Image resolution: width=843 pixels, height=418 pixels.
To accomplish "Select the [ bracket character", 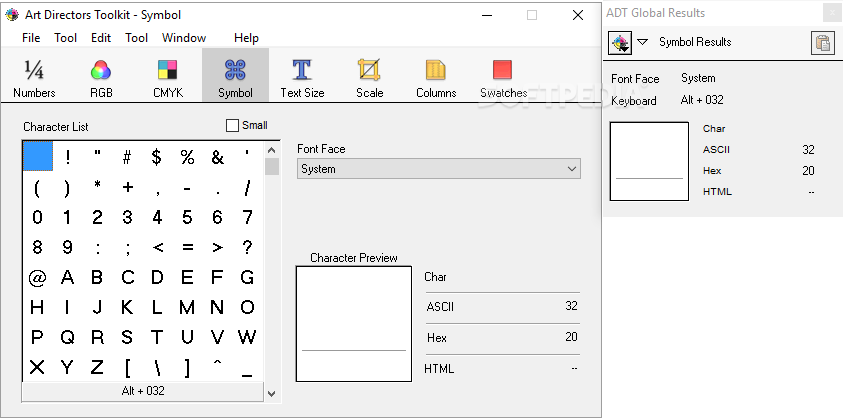I will 127,368.
